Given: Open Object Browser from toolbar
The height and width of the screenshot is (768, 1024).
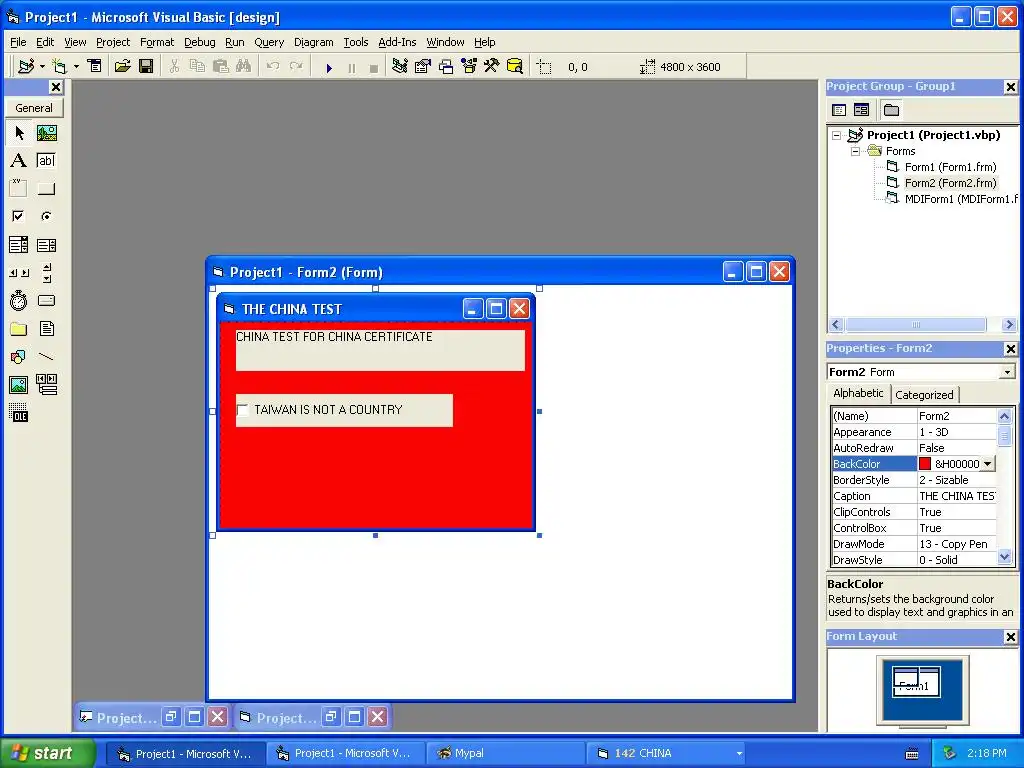Looking at the screenshot, I should pyautogui.click(x=469, y=67).
